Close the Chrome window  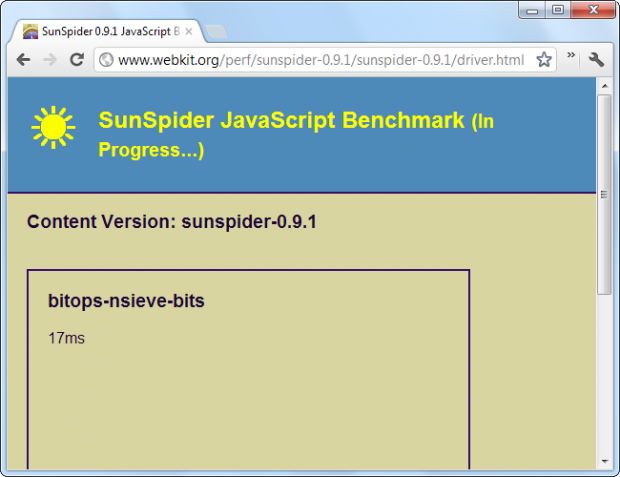(593, 10)
